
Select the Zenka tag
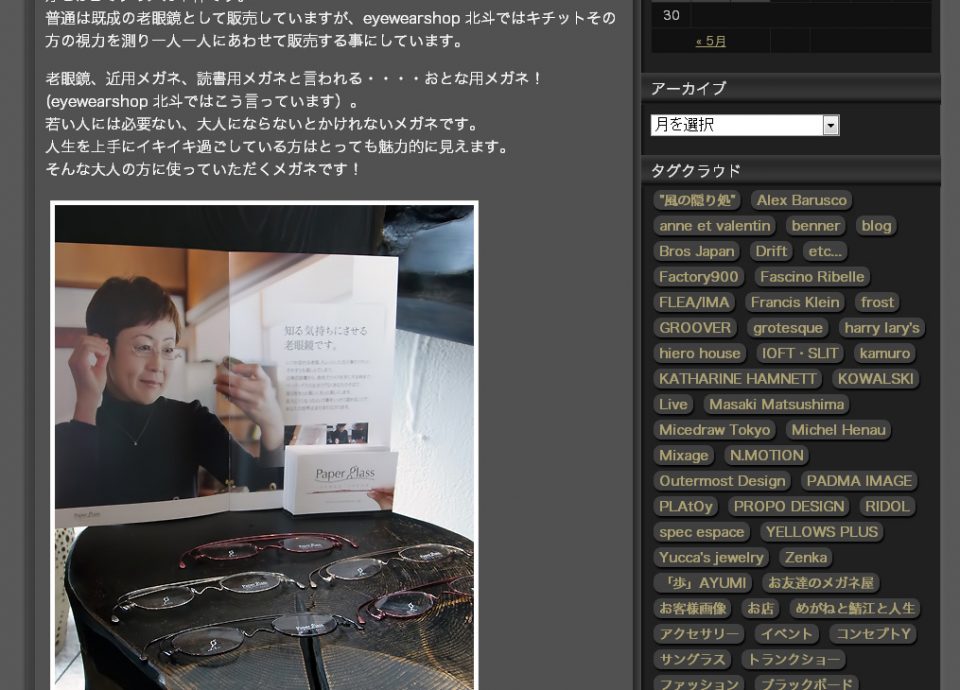[806, 558]
